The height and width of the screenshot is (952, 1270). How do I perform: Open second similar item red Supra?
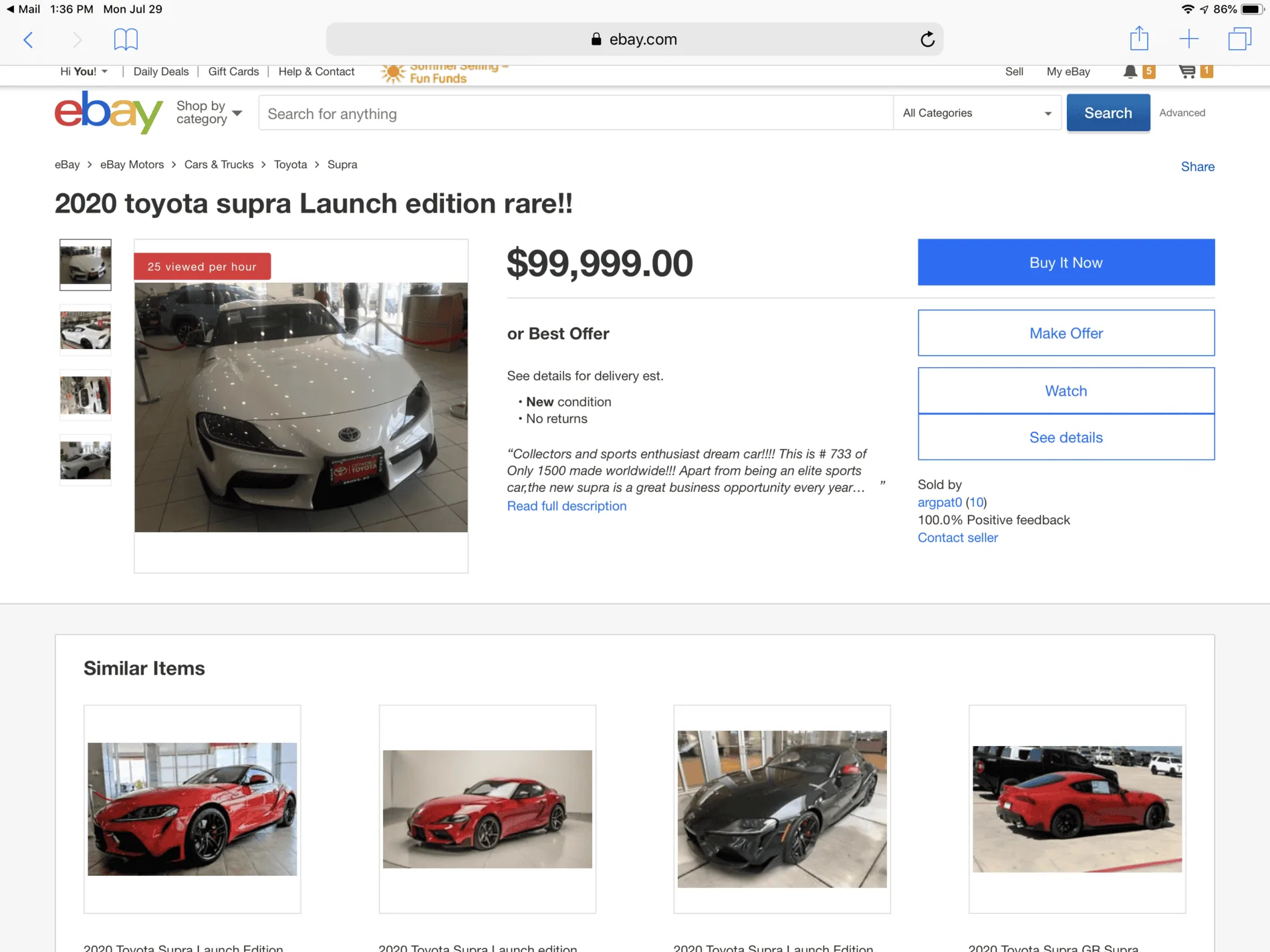[x=487, y=809]
